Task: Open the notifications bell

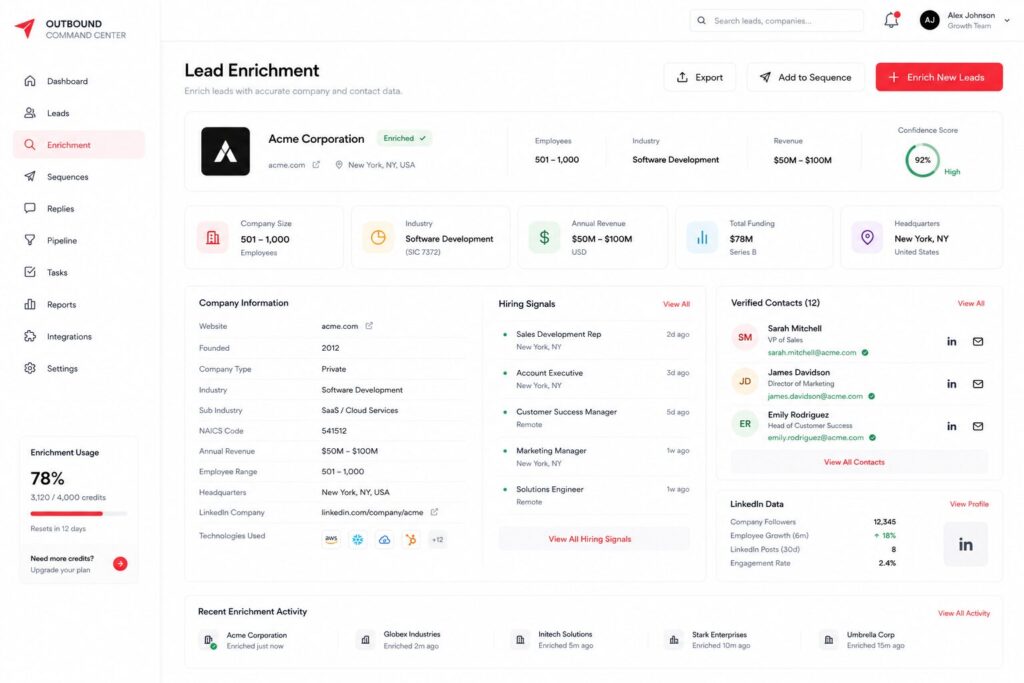Action: click(891, 20)
